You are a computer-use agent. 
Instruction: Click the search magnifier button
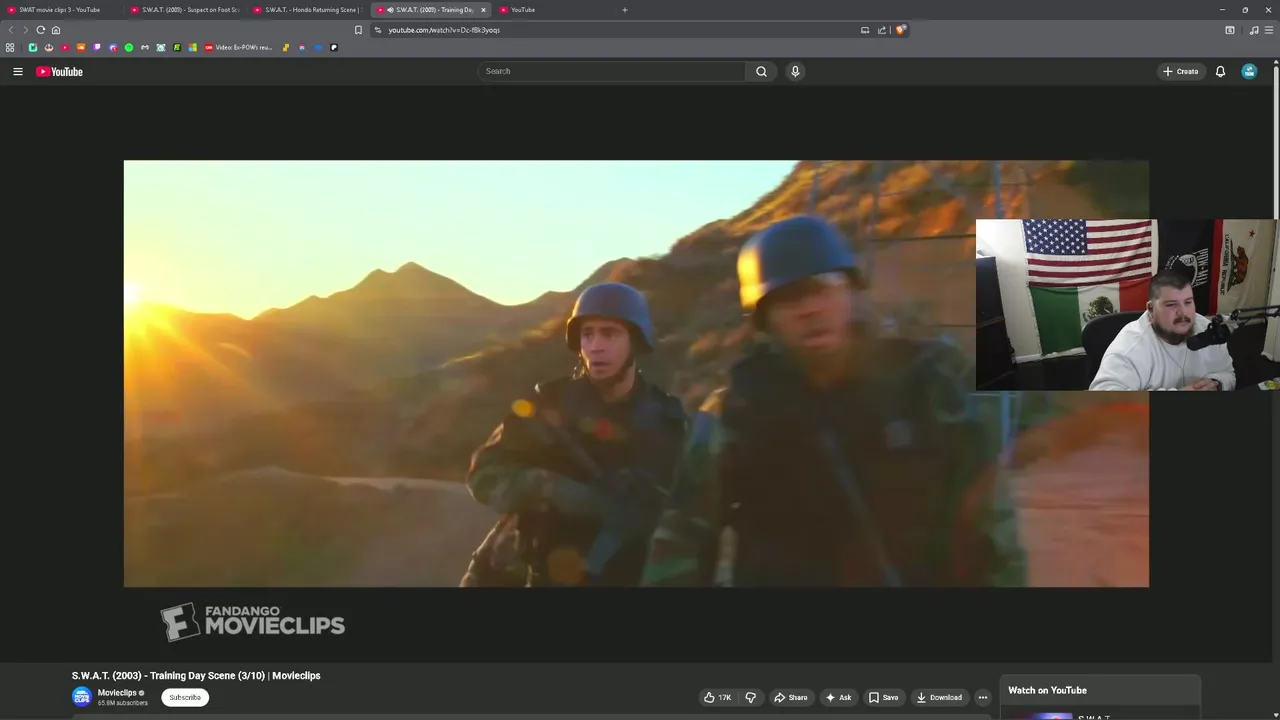click(x=761, y=71)
